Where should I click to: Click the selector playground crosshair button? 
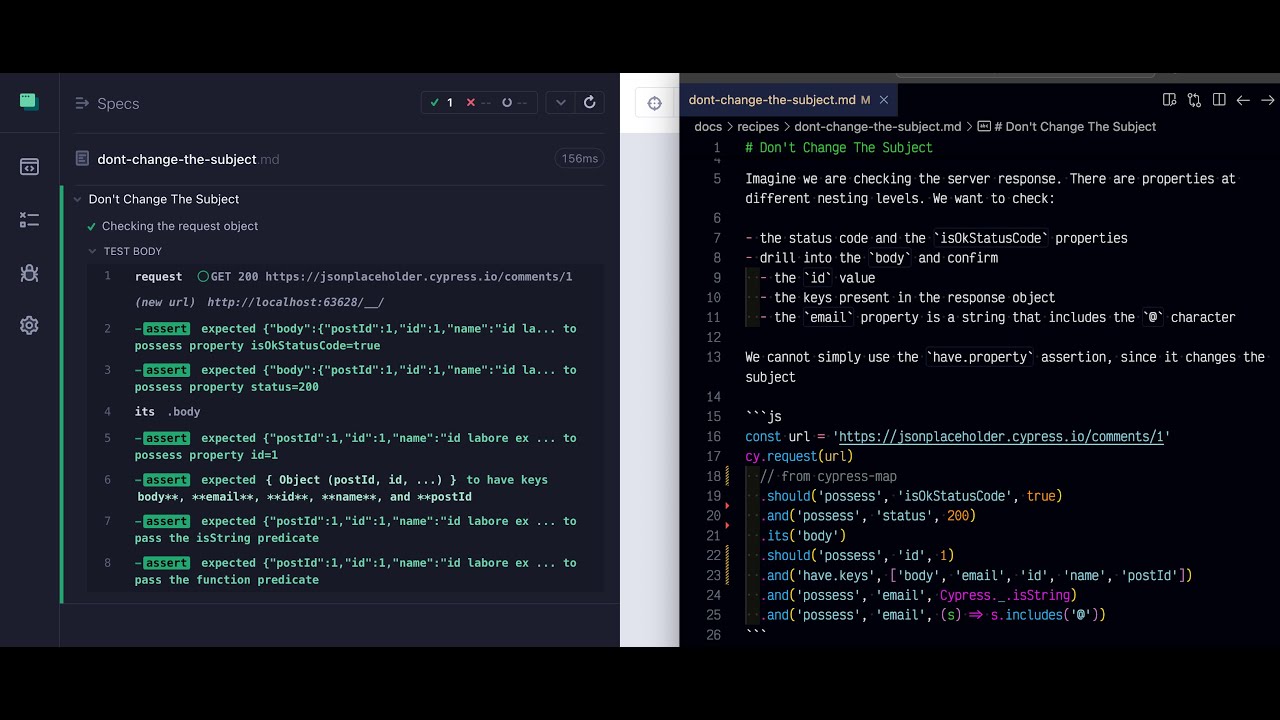[x=654, y=103]
